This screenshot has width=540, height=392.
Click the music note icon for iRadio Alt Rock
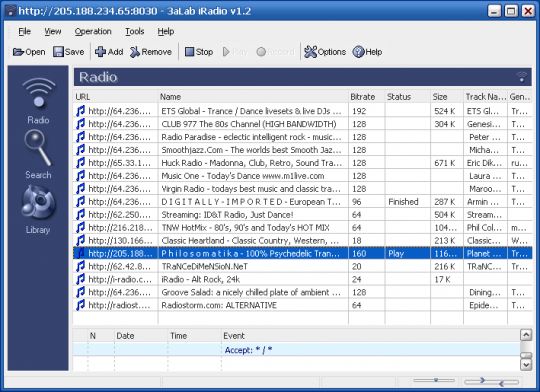81,279
